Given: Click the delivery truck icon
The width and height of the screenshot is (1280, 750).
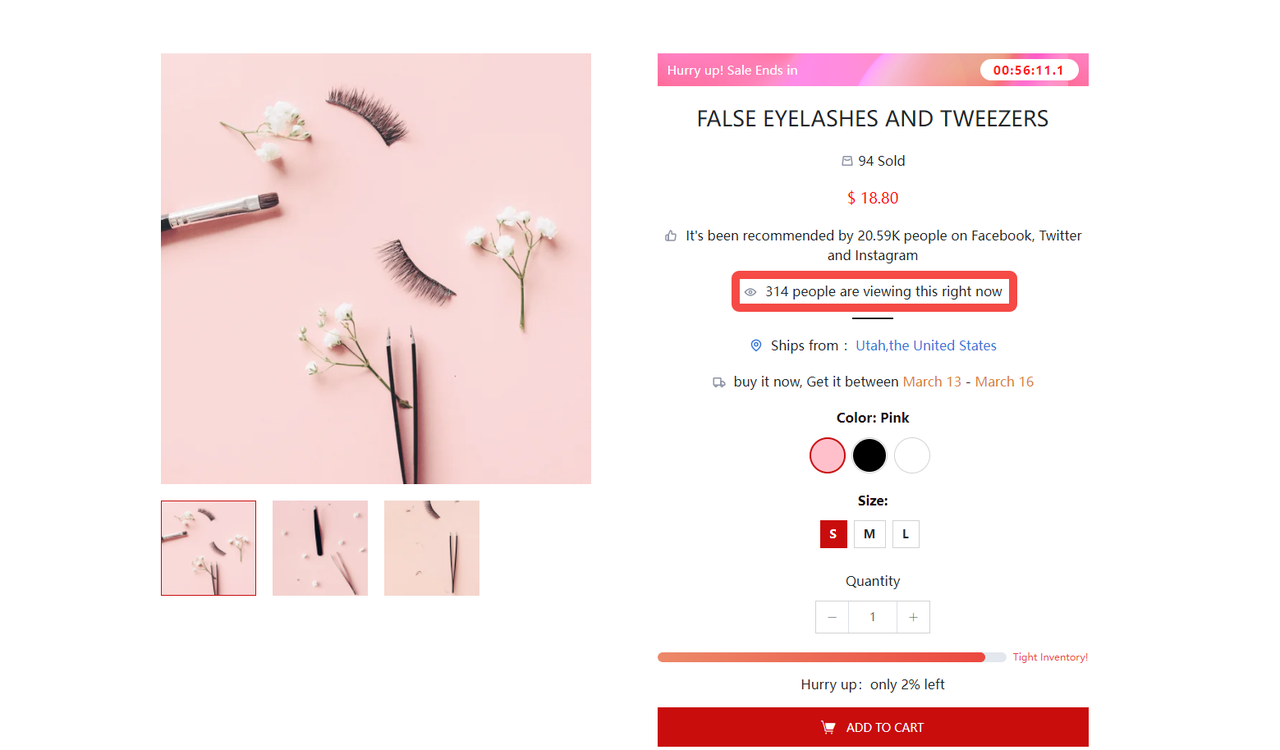Looking at the screenshot, I should (718, 382).
